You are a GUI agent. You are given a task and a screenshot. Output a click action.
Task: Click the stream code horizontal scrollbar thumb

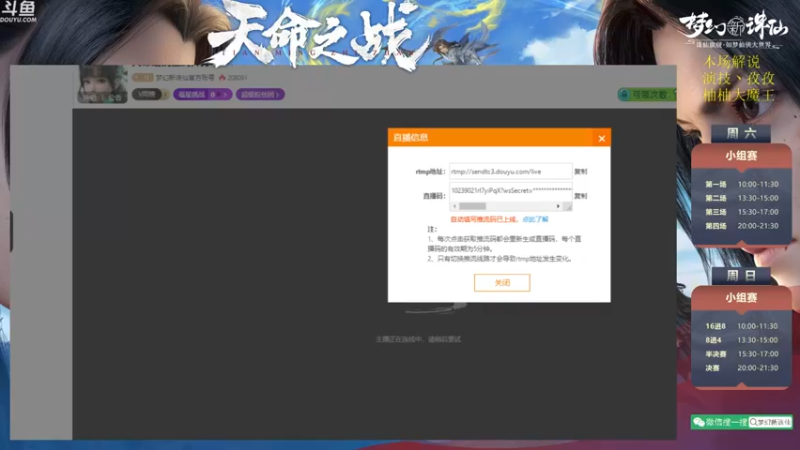coord(472,206)
